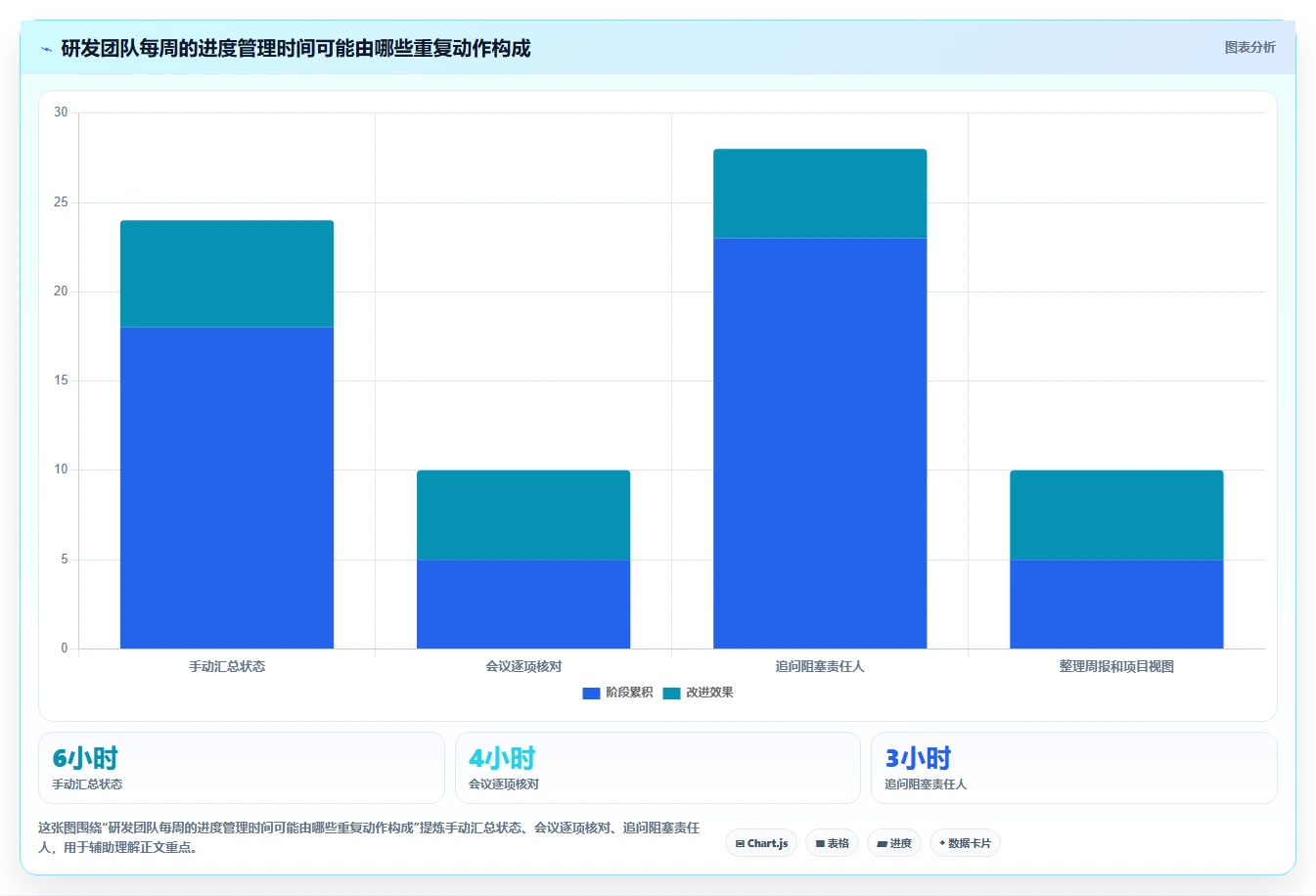Image resolution: width=1316 pixels, height=896 pixels.
Task: Click the 进度 tag pill
Action: click(894, 843)
